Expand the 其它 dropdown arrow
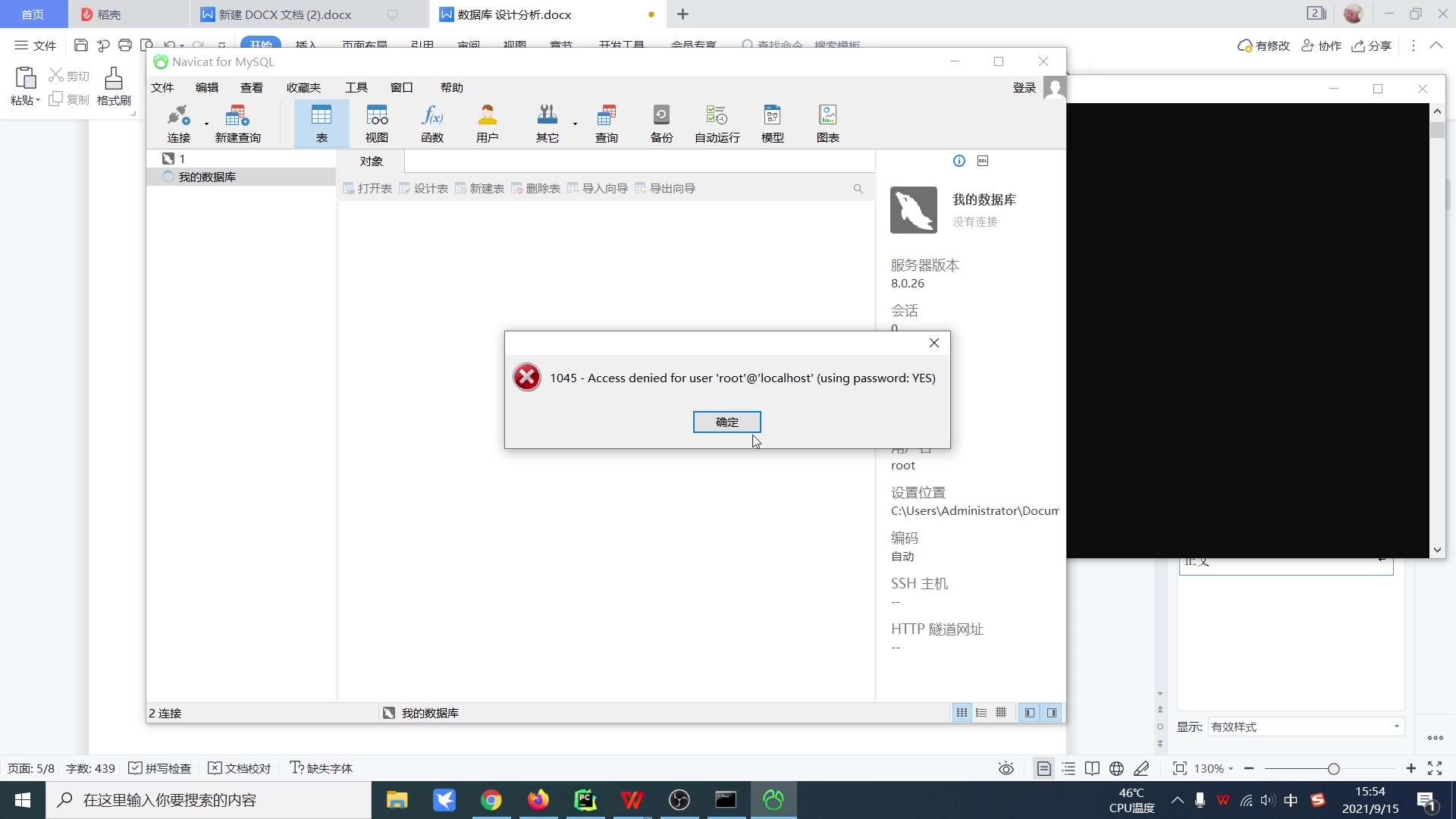This screenshot has width=1456, height=819. point(575,124)
